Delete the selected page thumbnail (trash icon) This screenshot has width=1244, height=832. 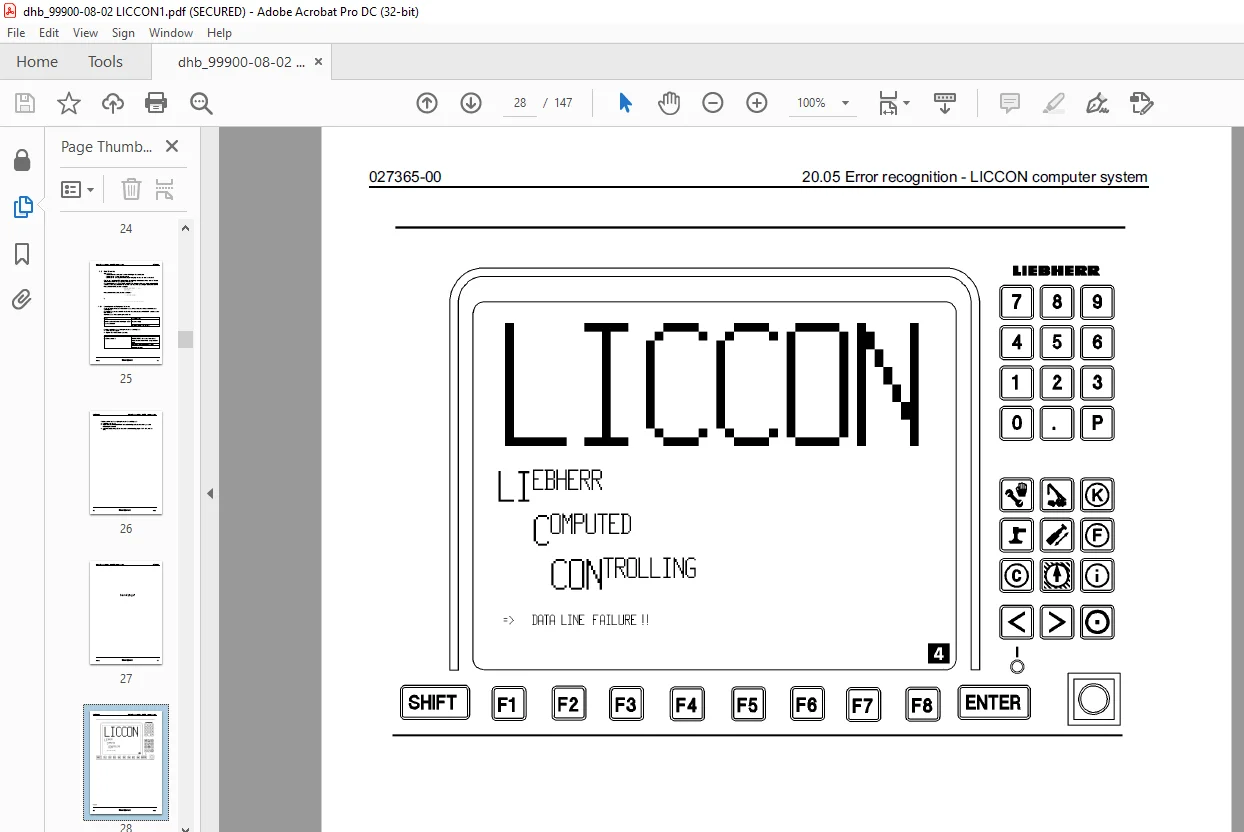(x=131, y=189)
